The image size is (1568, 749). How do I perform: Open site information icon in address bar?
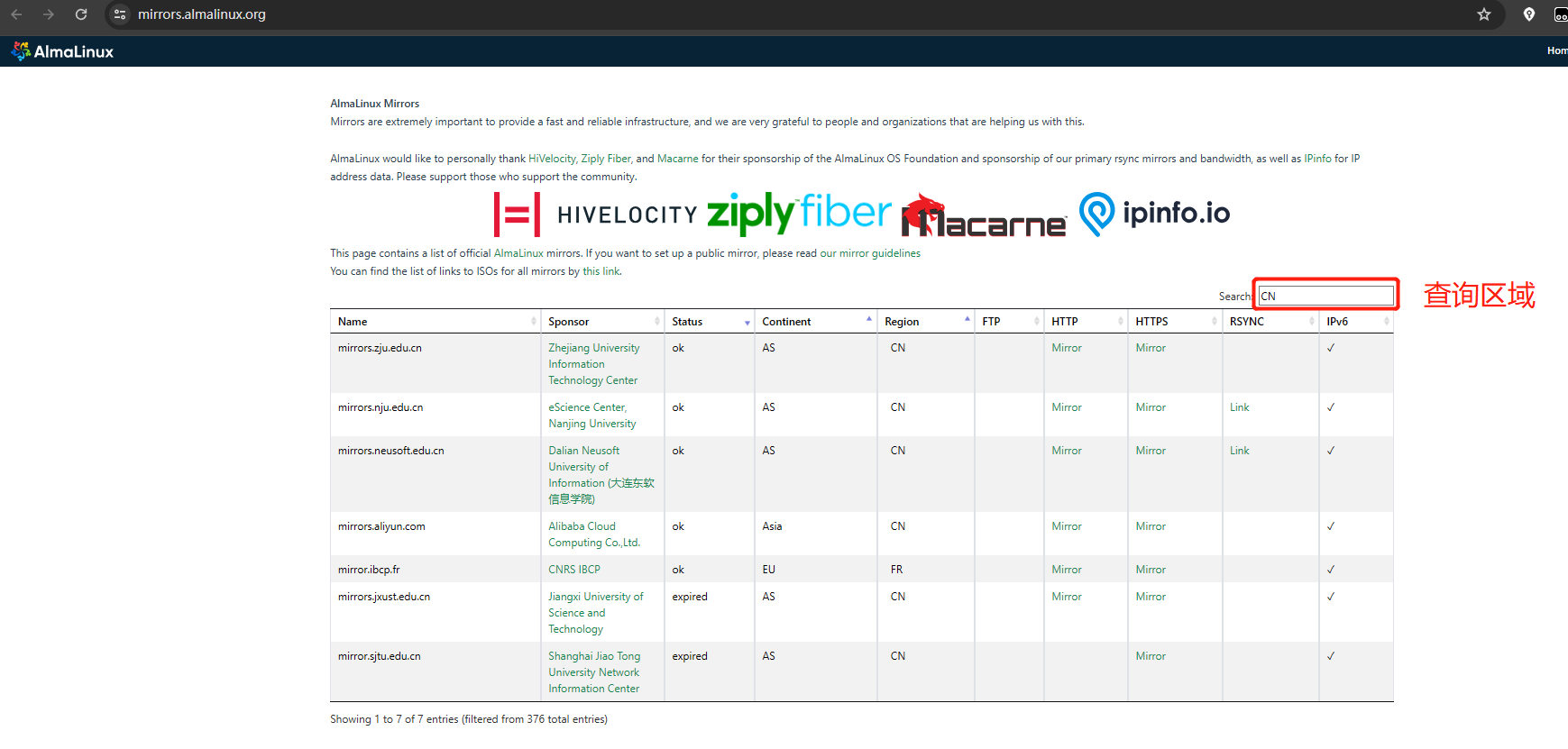(120, 14)
